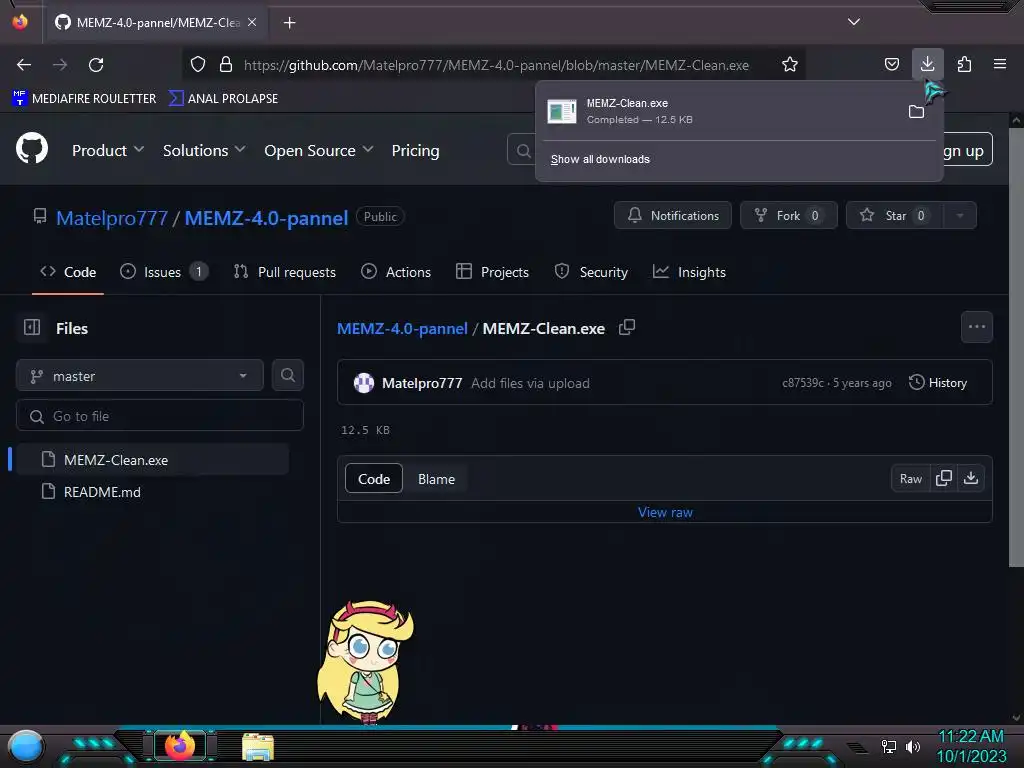Open containing folder for MEMZ-Clean.exe download

916,112
